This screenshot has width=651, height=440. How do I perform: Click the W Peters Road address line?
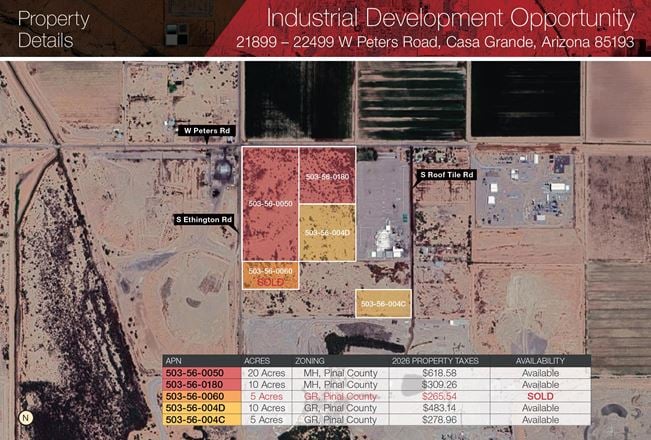(x=435, y=42)
